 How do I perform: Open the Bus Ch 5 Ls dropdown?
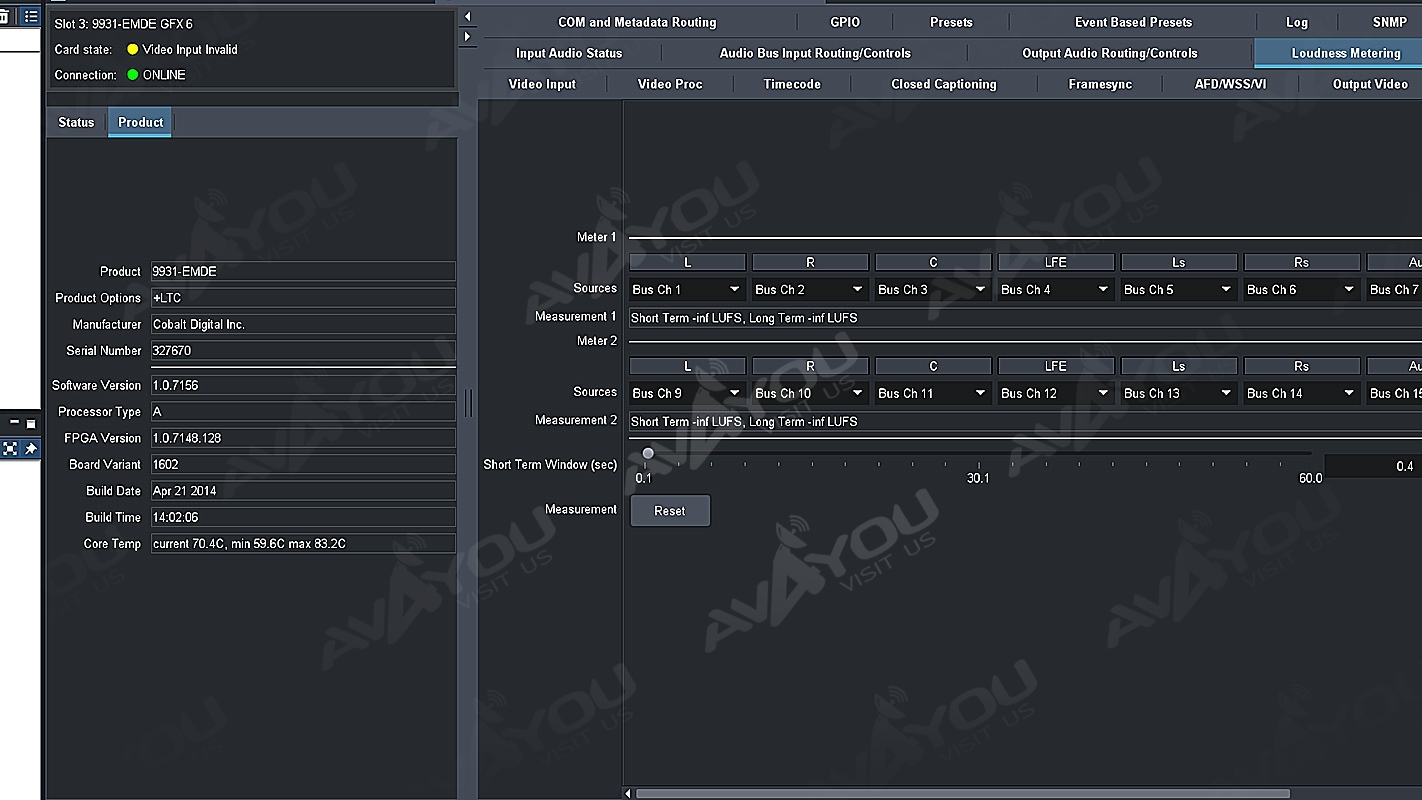pyautogui.click(x=1179, y=289)
